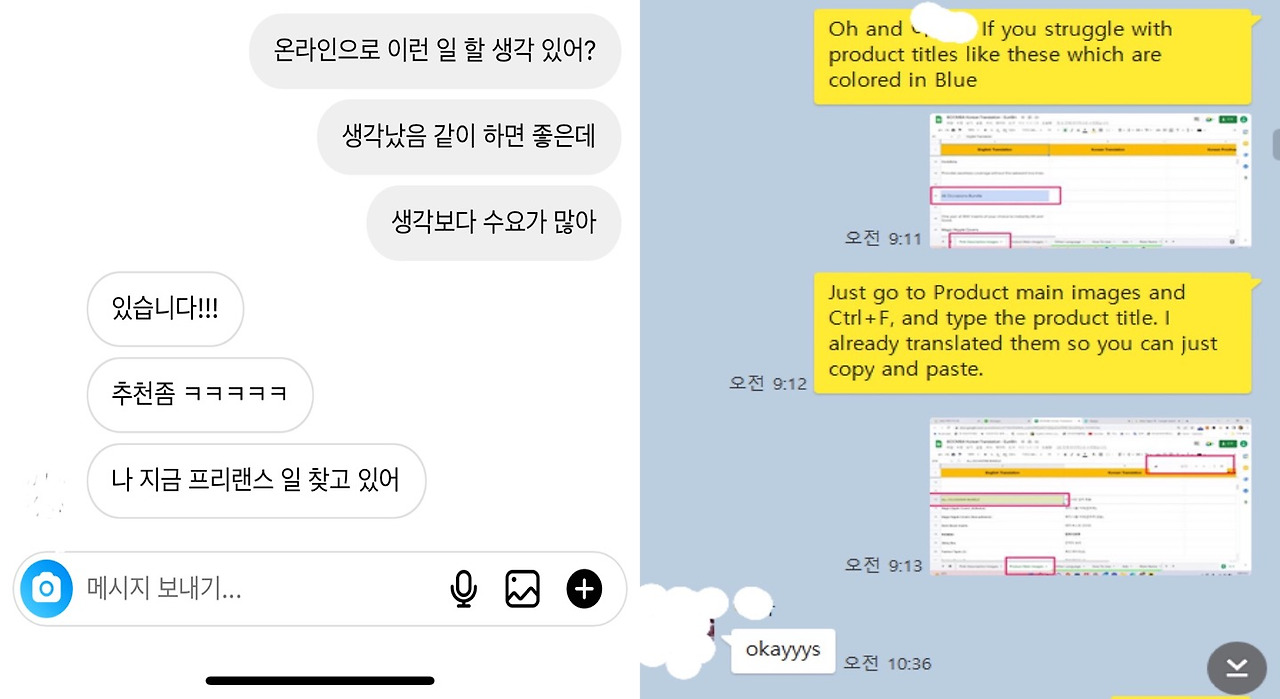Select the white 'okayyys' reply bubble

click(782, 651)
